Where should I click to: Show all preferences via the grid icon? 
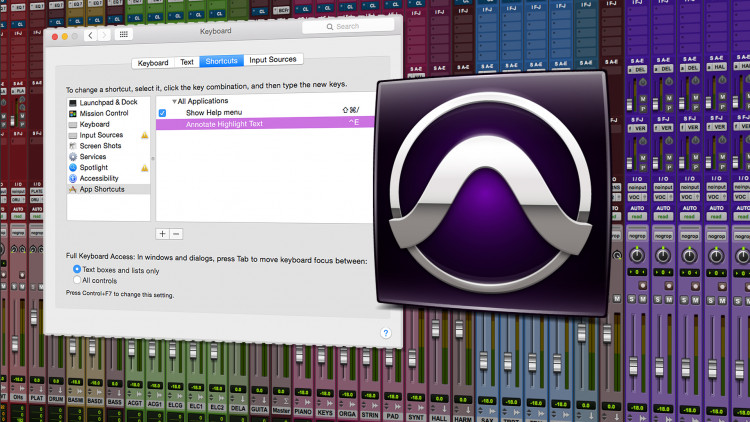click(x=123, y=34)
